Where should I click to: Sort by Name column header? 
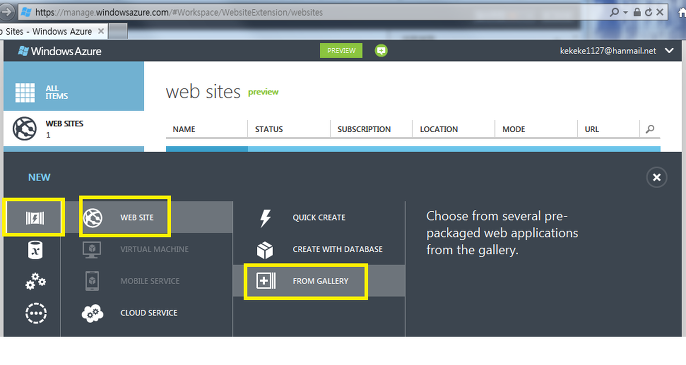pos(184,129)
